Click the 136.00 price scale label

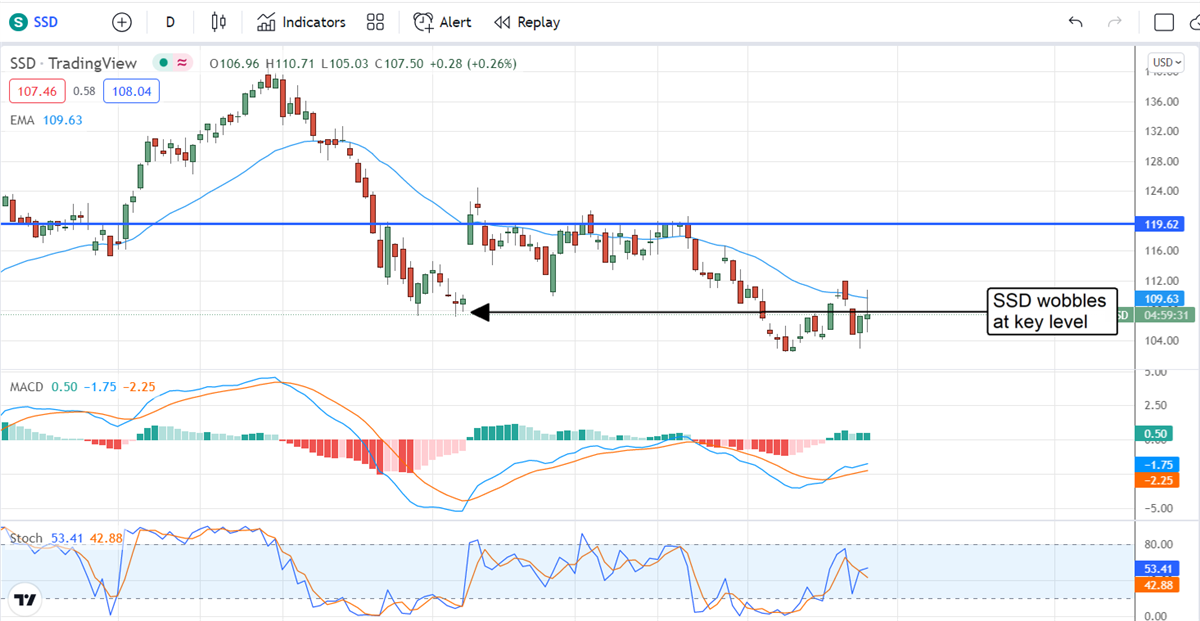point(1164,101)
